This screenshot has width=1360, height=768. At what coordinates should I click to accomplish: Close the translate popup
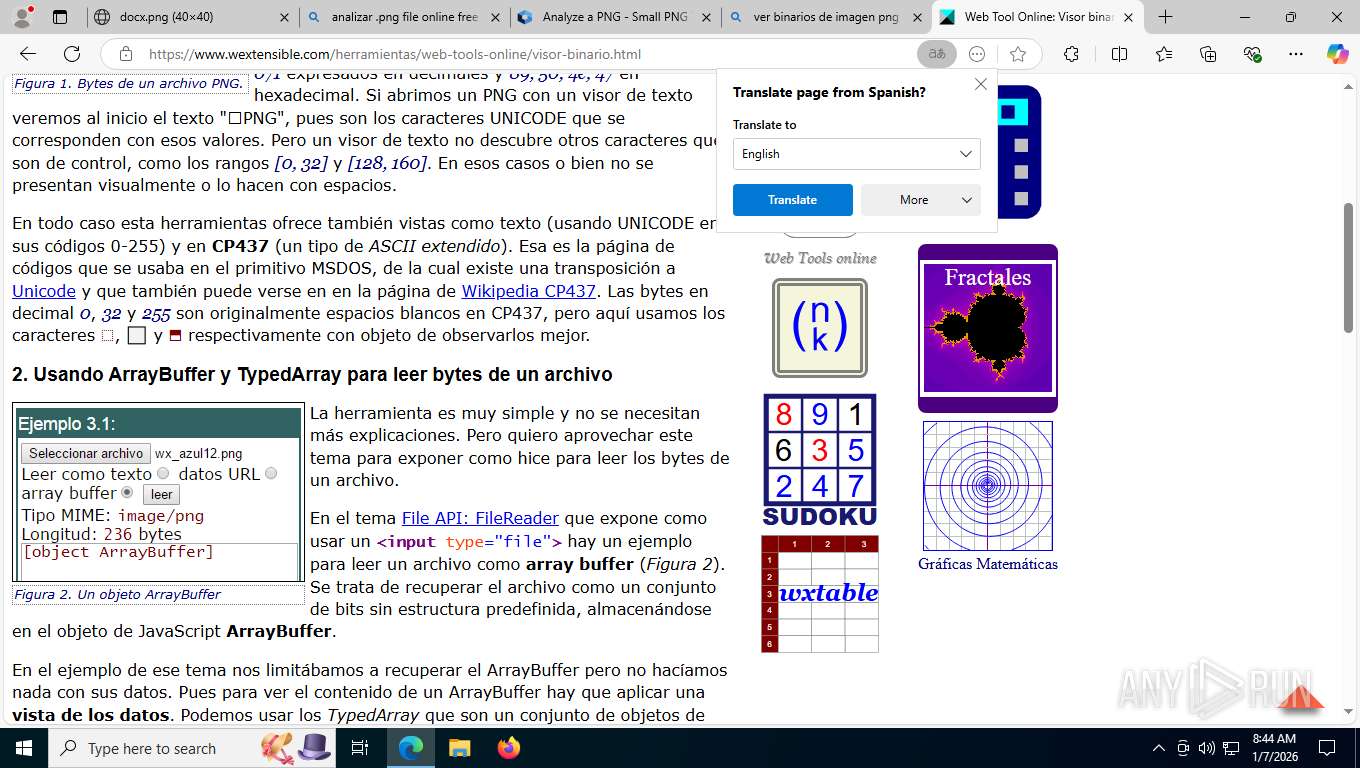point(981,84)
